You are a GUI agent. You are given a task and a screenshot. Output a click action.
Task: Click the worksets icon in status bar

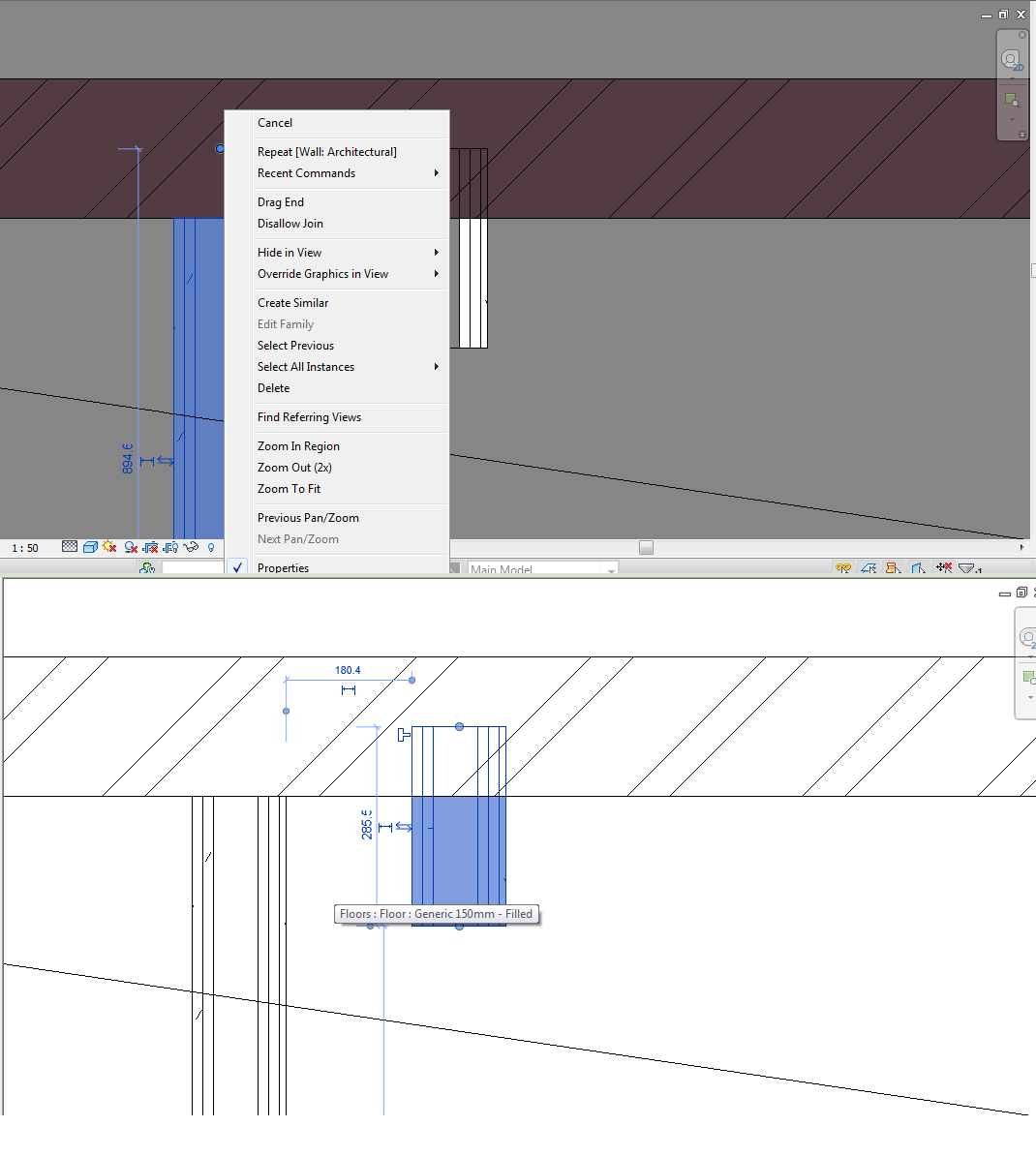[x=147, y=567]
